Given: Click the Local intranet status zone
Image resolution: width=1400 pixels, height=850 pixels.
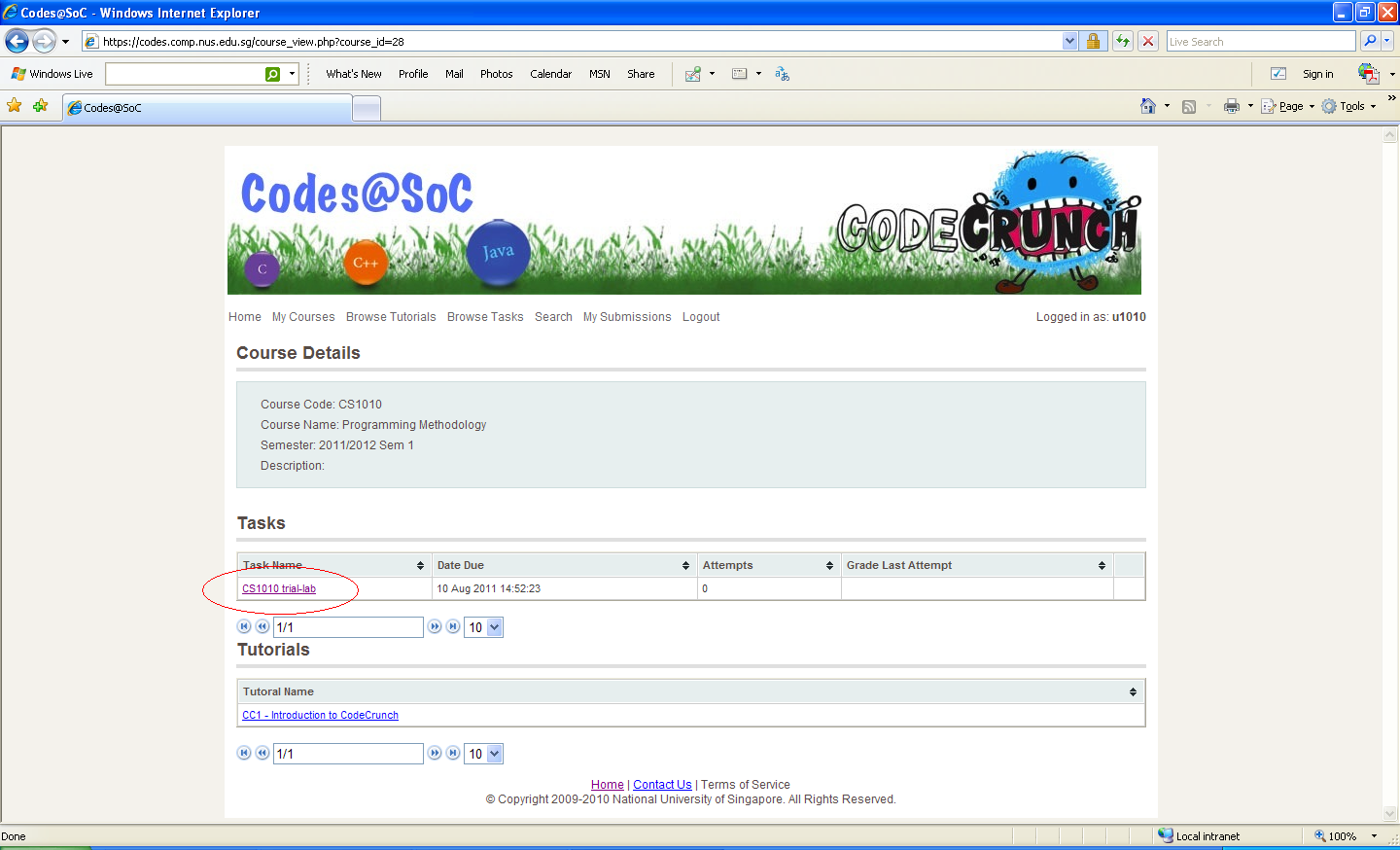Looking at the screenshot, I should [1200, 836].
